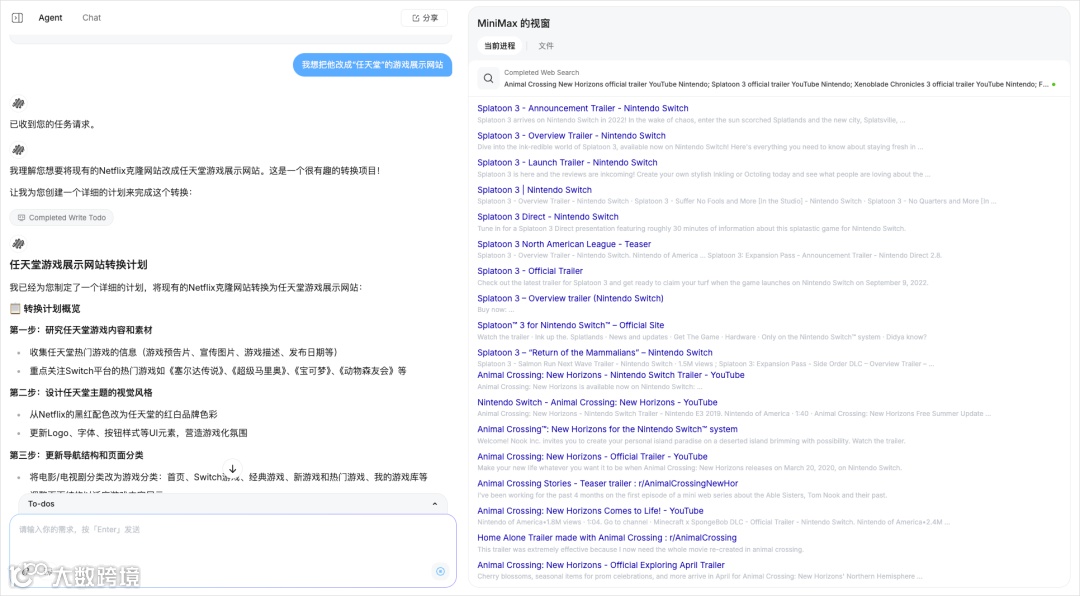Screen dimensions: 1080x596
Task: Open the 文件 tab
Action: (x=546, y=45)
